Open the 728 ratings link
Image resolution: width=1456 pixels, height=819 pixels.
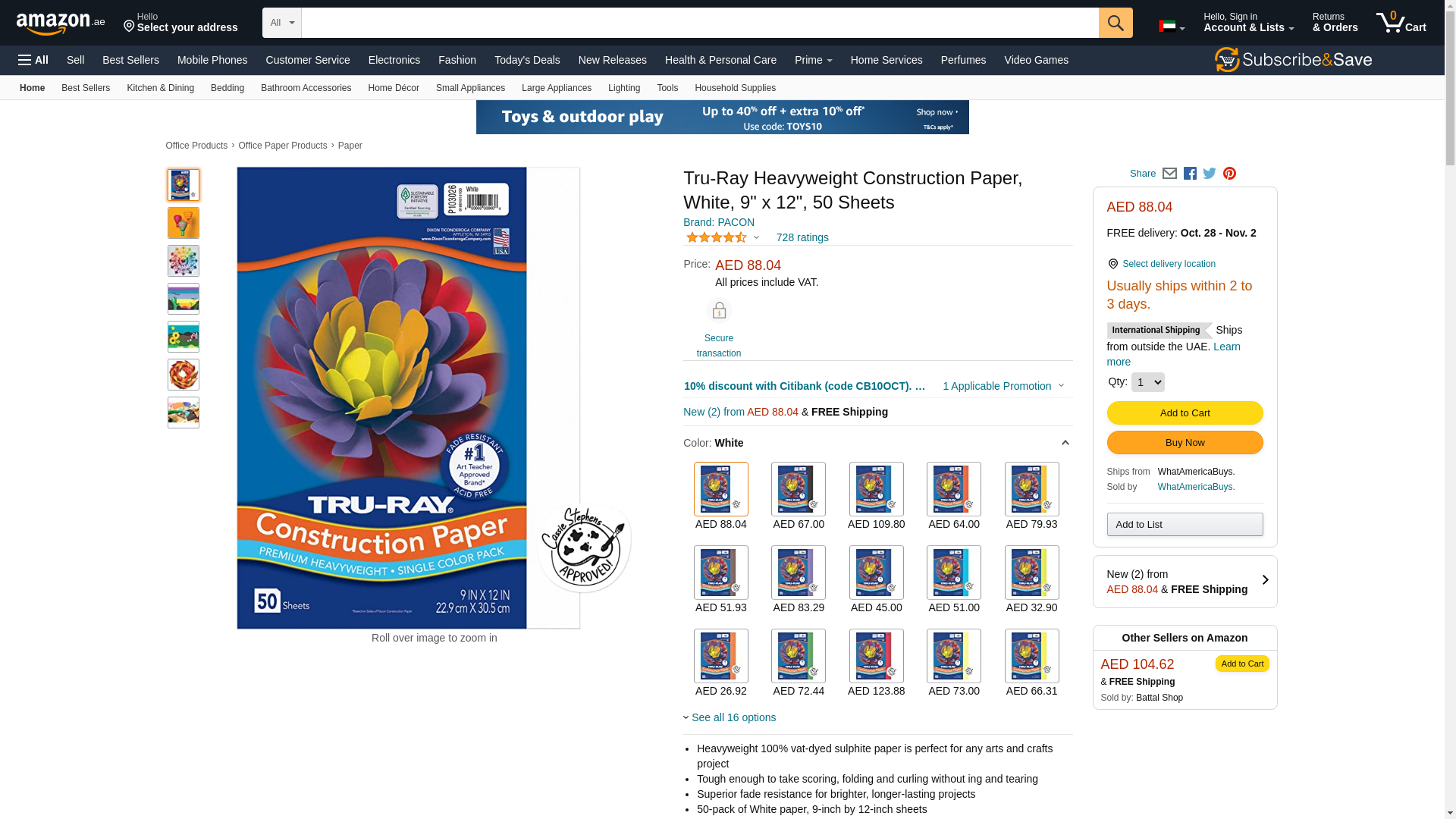[x=802, y=237]
